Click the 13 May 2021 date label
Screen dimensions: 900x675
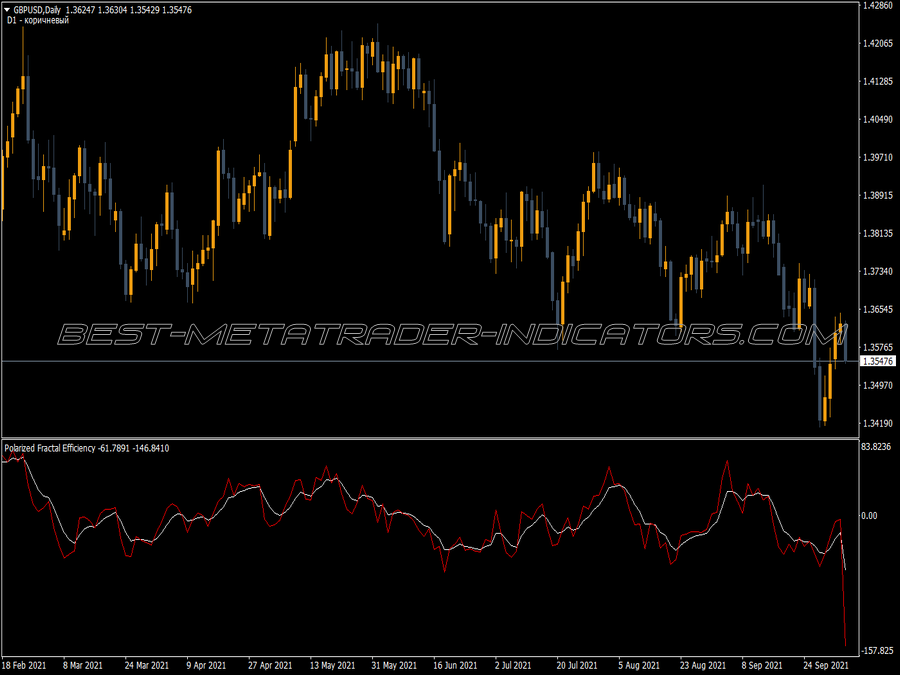coord(332,666)
